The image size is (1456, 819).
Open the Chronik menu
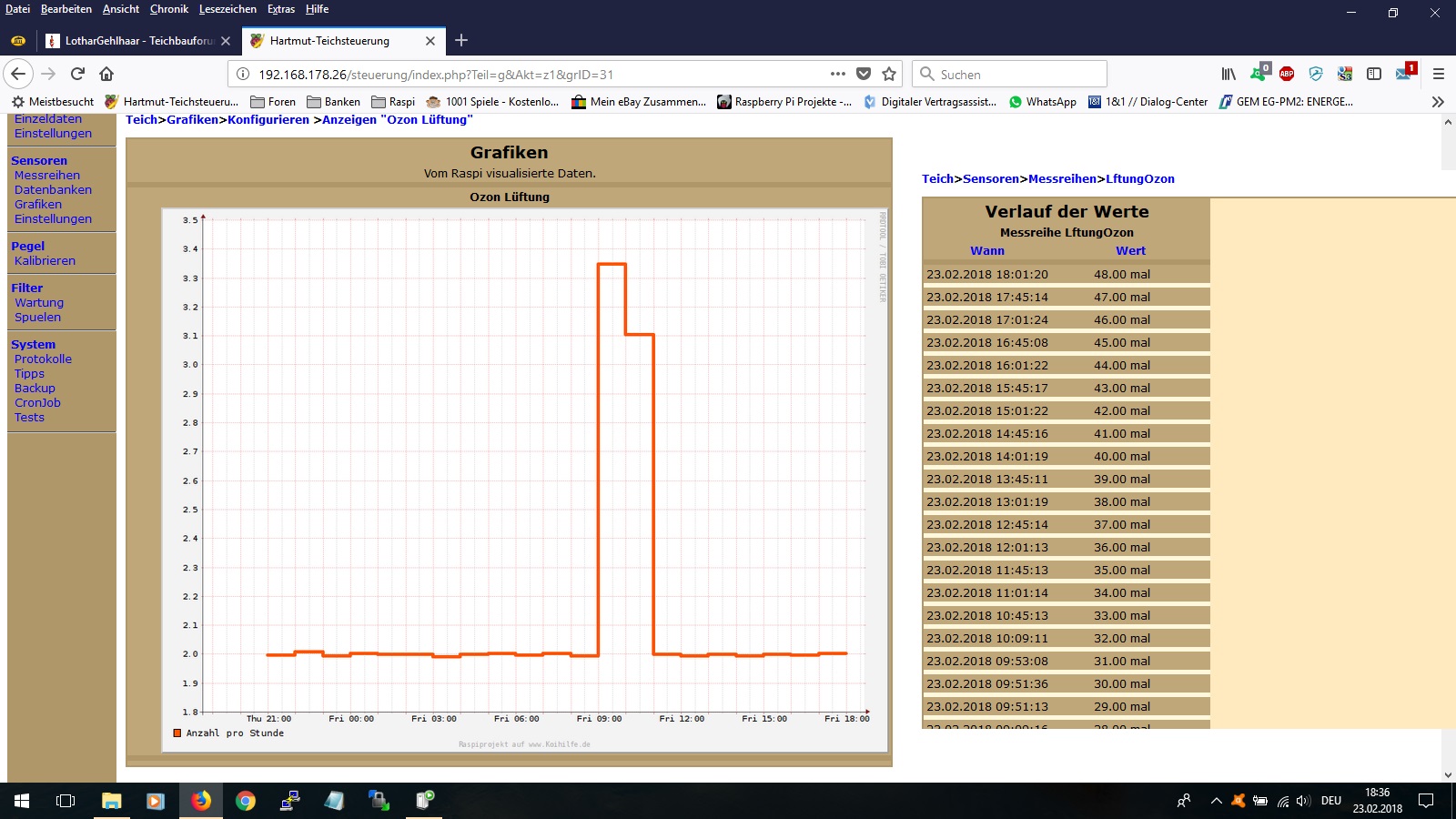[168, 9]
